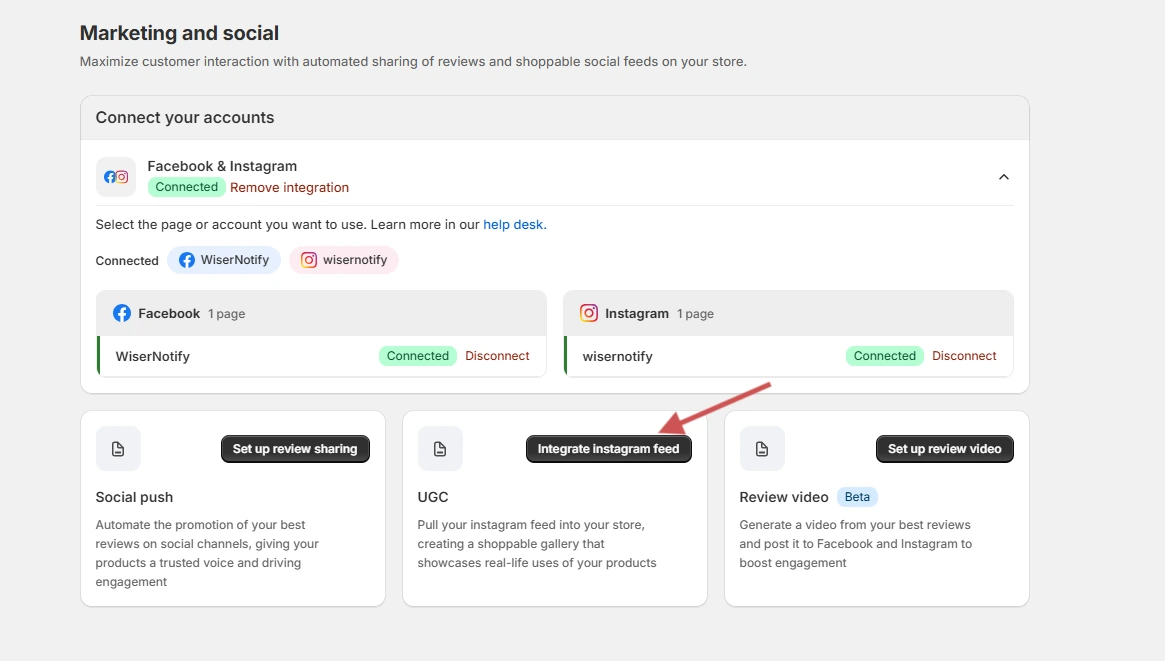Click the Facebook & Instagram title text
The height and width of the screenshot is (661, 1165).
point(222,166)
